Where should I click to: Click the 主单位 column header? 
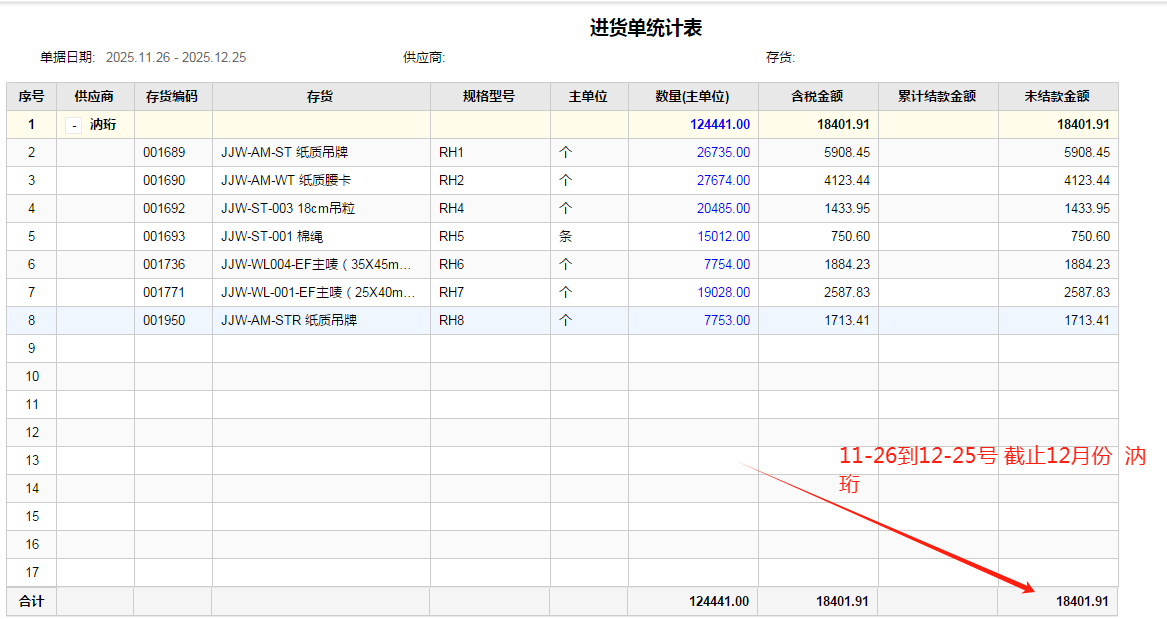(588, 97)
